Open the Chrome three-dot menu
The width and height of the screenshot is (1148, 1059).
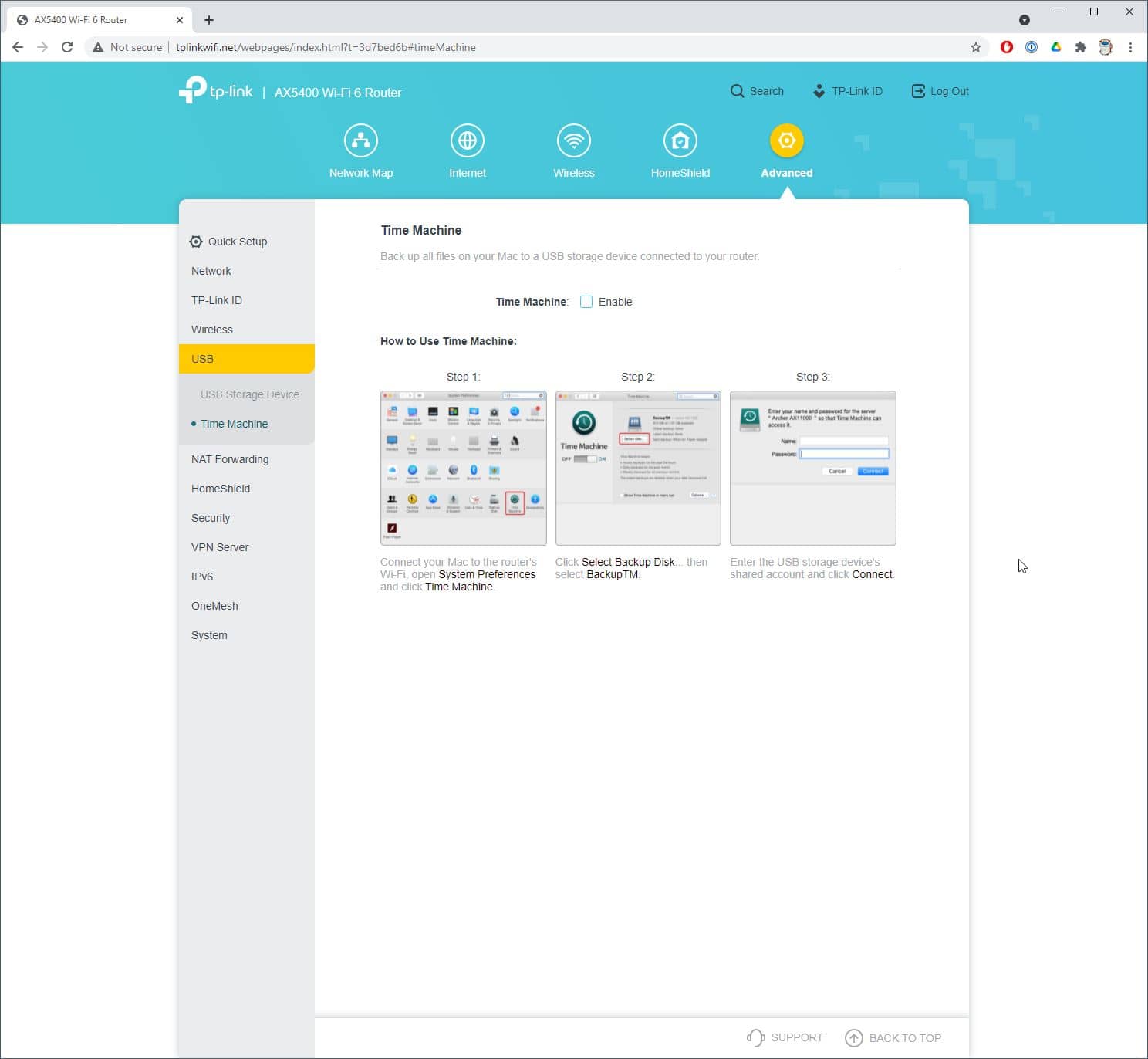[1130, 47]
